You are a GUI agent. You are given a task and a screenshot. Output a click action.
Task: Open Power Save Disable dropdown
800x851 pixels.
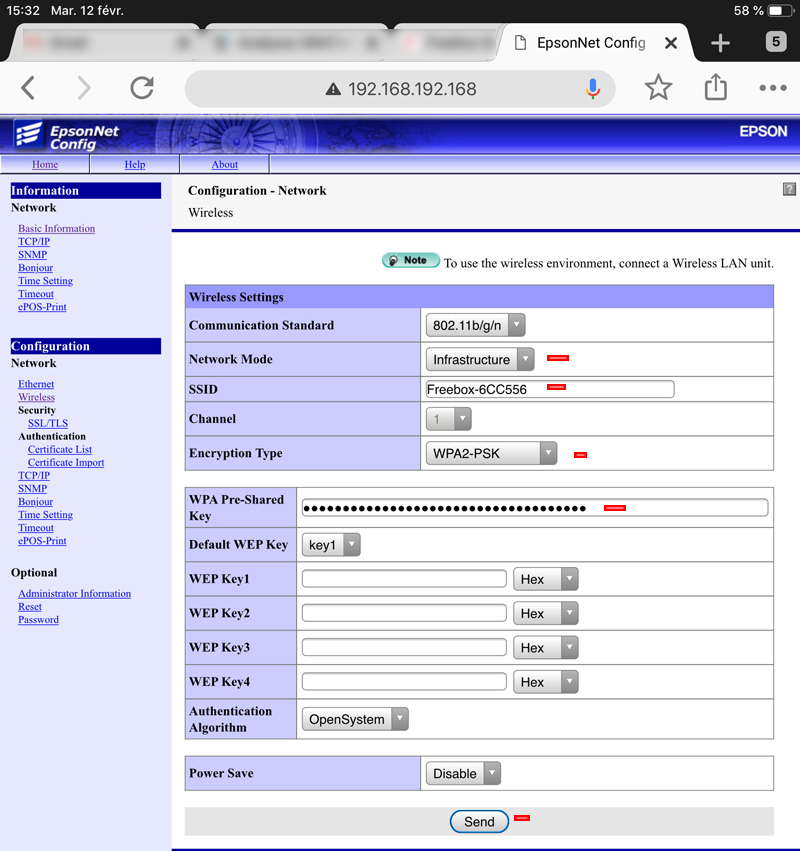[463, 773]
